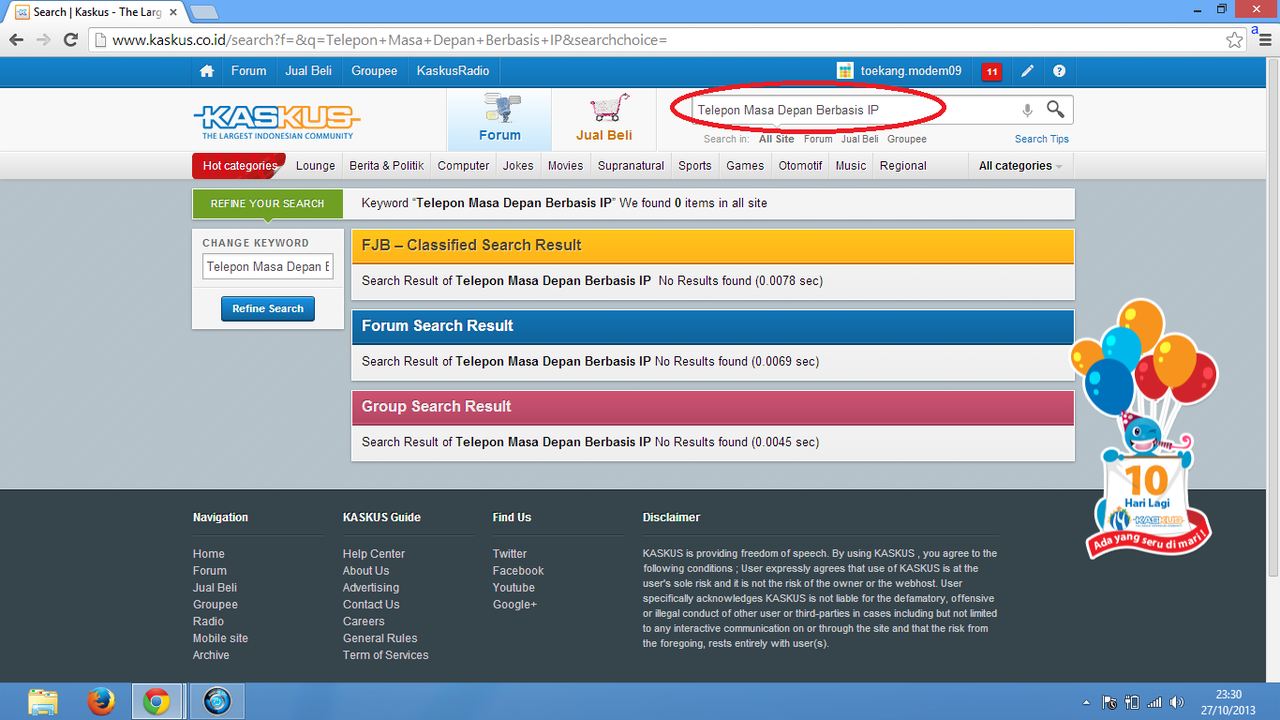Click the home icon in Kaskus top bar

pyautogui.click(x=207, y=71)
